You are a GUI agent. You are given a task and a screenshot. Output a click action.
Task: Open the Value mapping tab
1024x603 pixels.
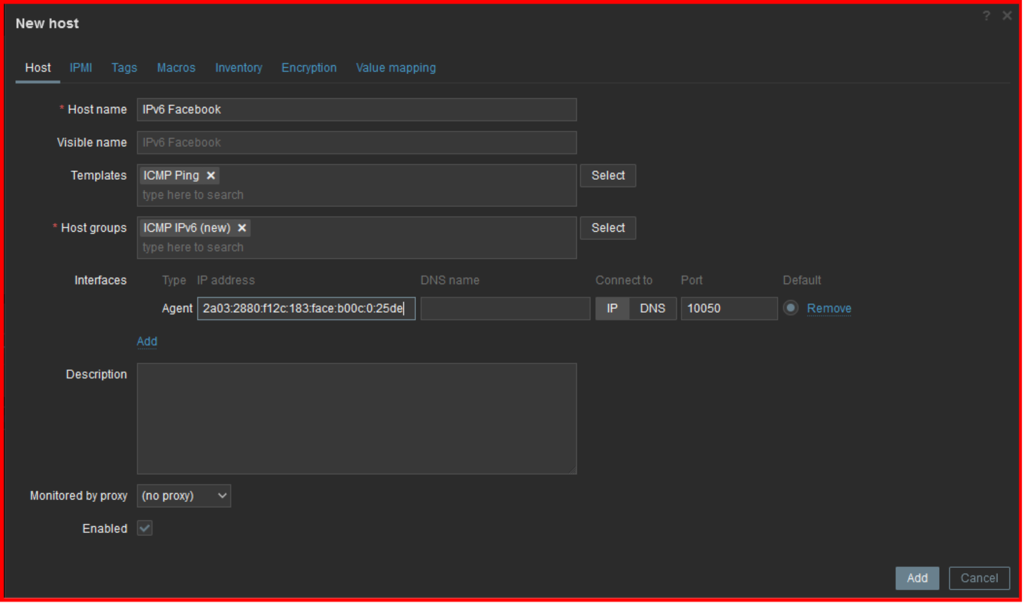point(396,68)
